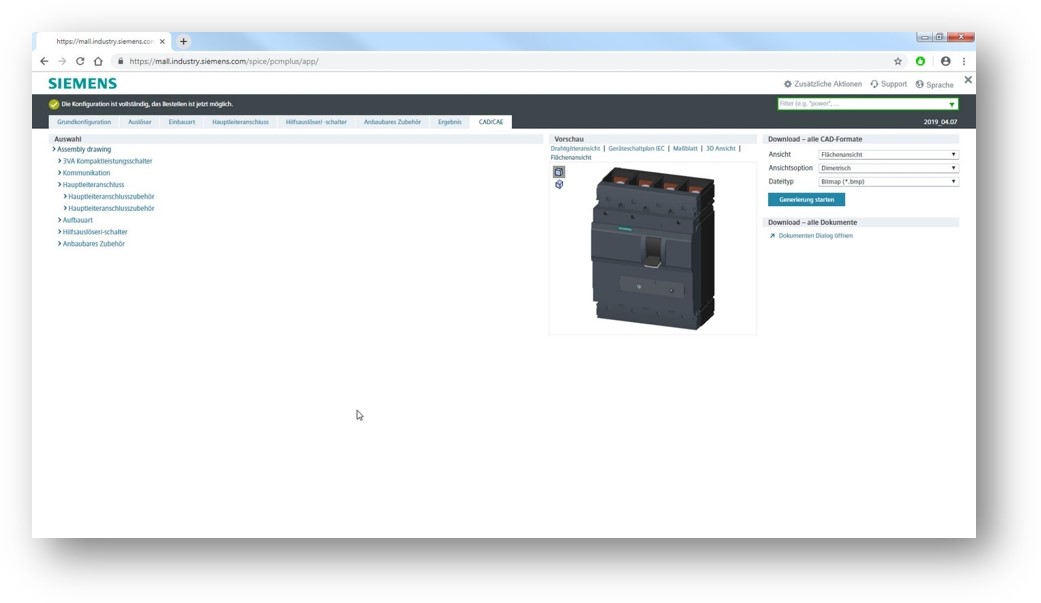Open Zusätzliche Aktionen gear menu
The height and width of the screenshot is (603, 1041).
[788, 84]
